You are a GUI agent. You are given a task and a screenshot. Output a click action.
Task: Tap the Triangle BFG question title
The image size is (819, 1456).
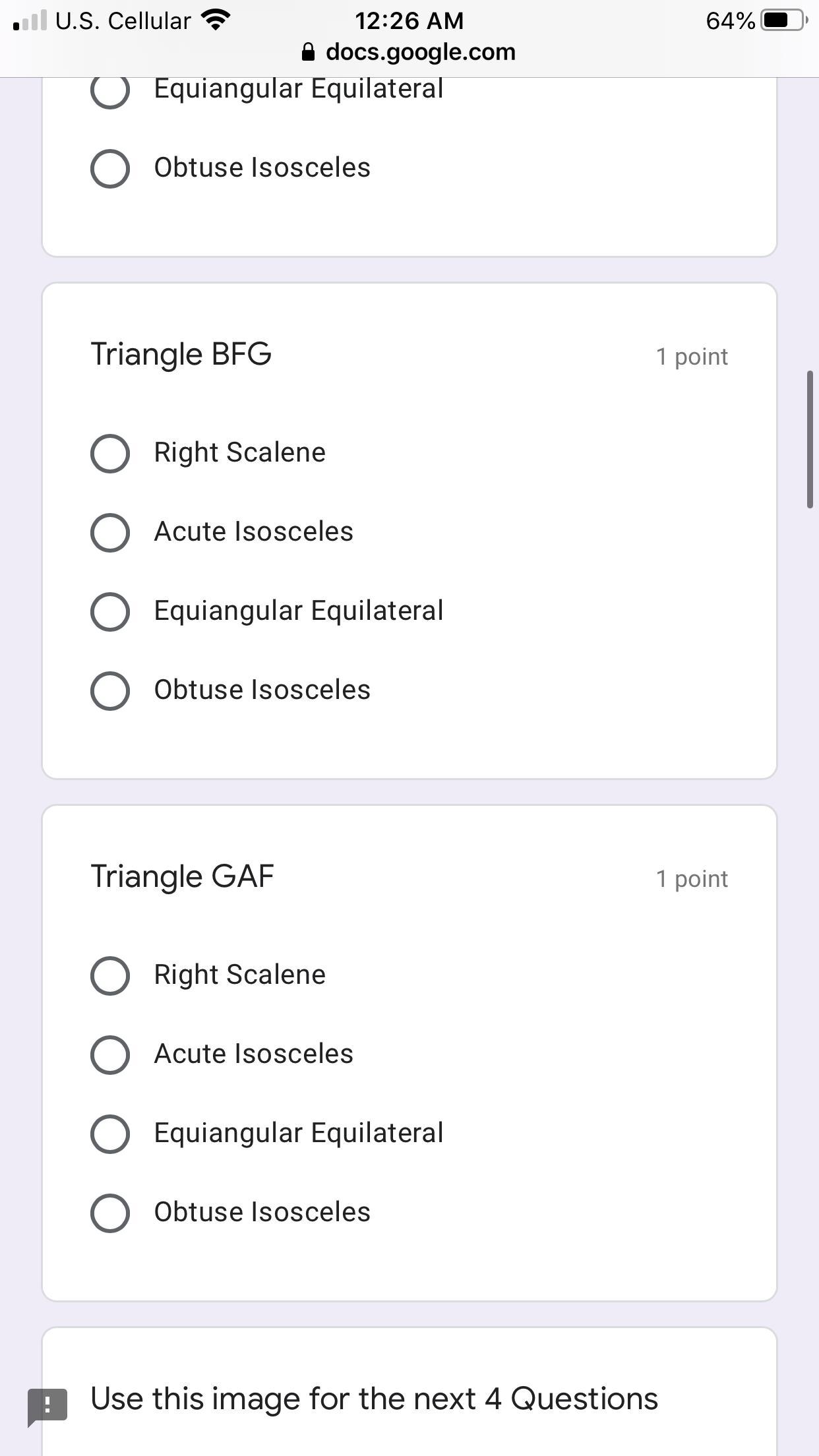point(181,354)
